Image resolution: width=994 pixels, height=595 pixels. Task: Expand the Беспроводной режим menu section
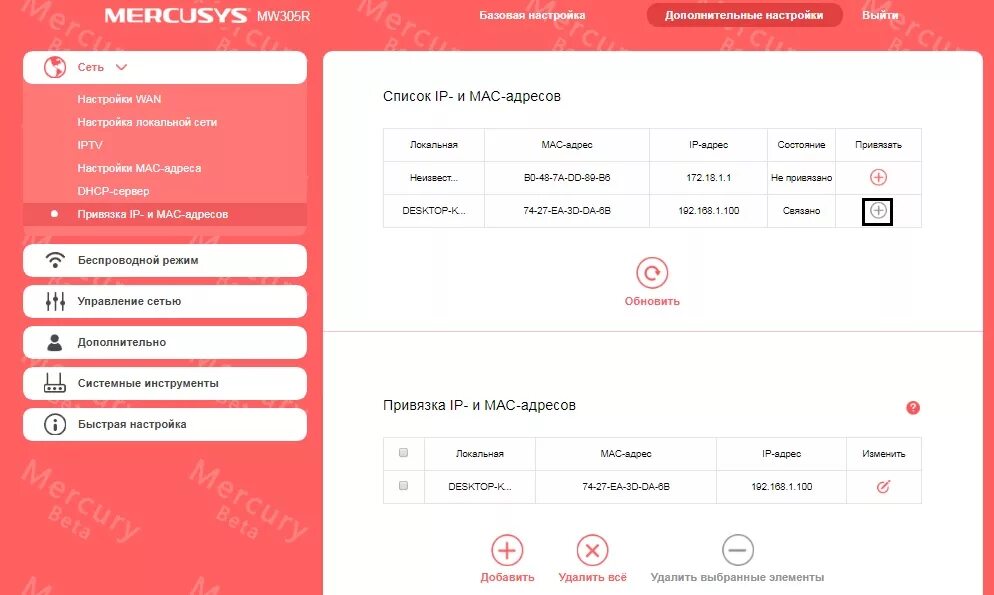165,260
